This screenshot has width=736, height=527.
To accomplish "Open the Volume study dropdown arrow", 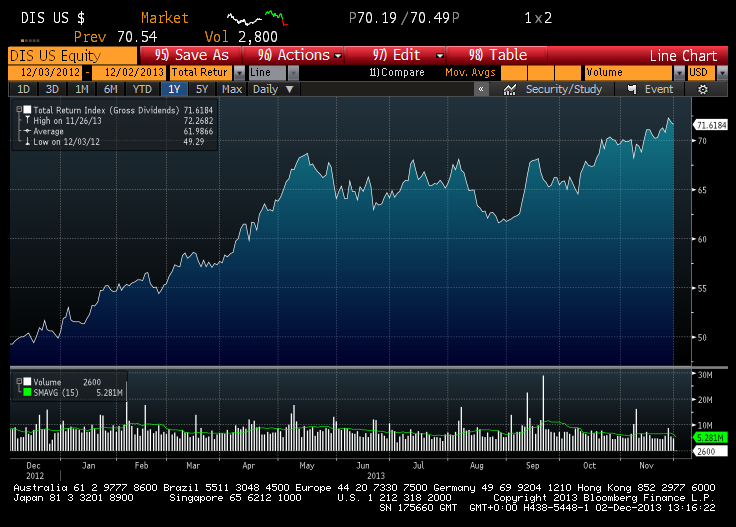I will [679, 73].
